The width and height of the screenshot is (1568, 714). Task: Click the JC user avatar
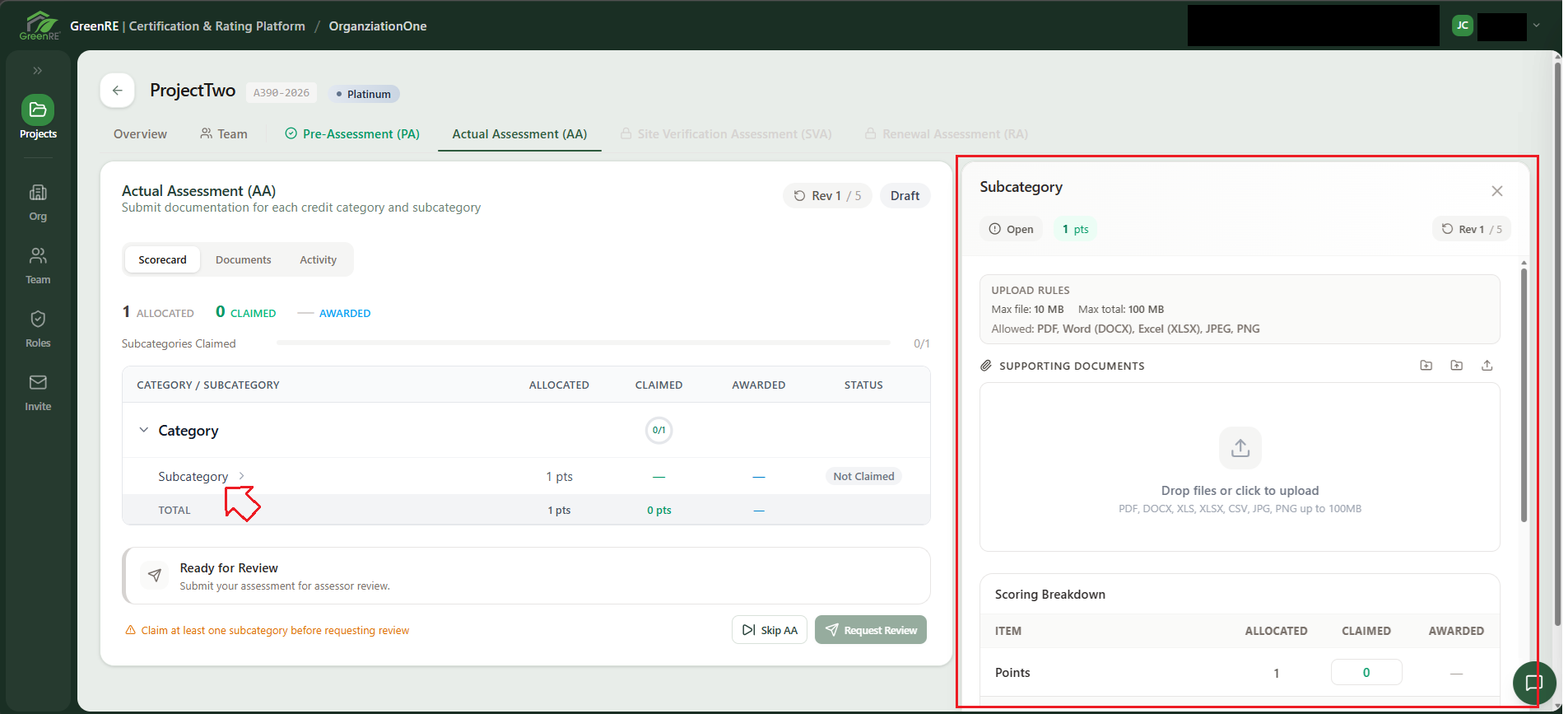click(x=1463, y=26)
